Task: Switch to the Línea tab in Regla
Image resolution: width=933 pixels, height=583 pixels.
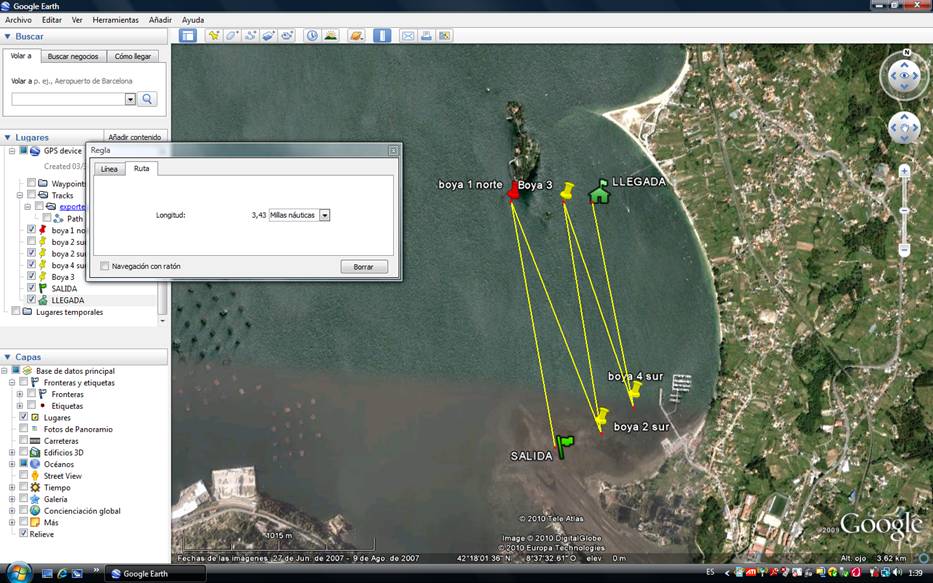Action: [109, 169]
